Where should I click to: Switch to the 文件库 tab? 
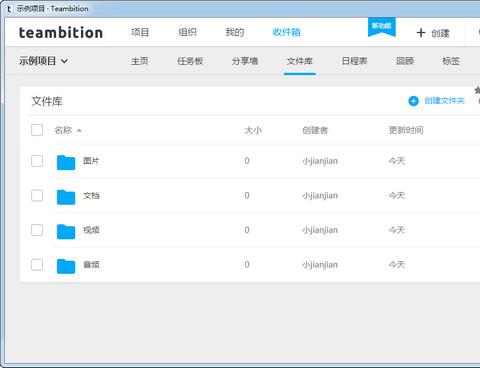pyautogui.click(x=300, y=61)
